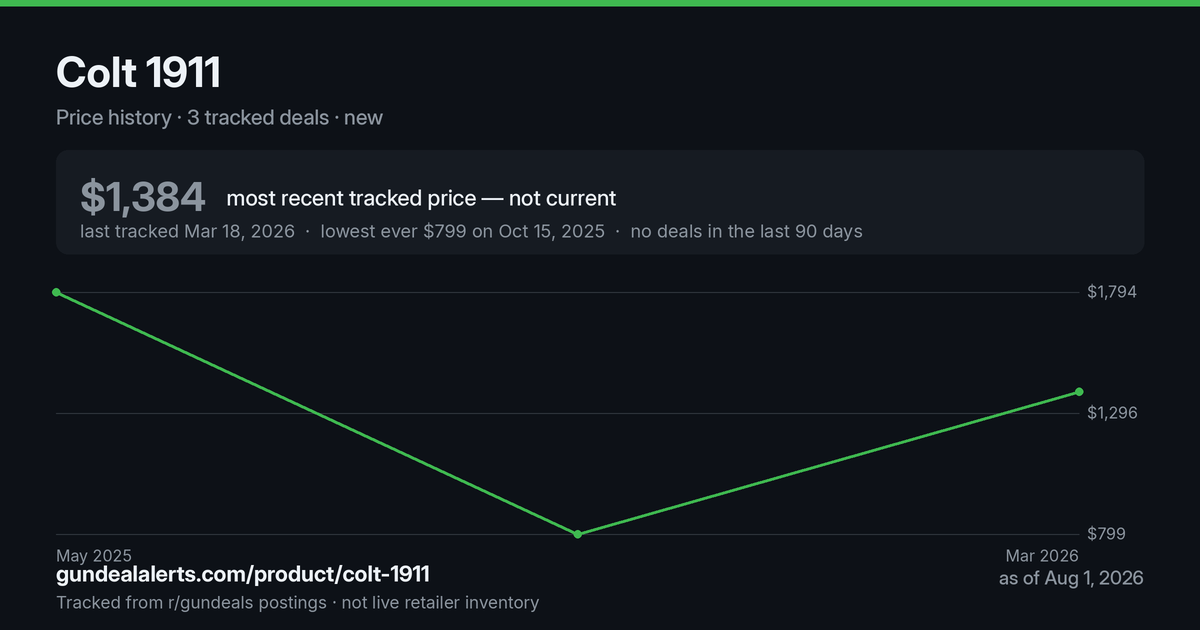This screenshot has width=1200, height=630.
Task: Open the gundealalerts.com/product/colt-1911 link
Action: tap(243, 575)
